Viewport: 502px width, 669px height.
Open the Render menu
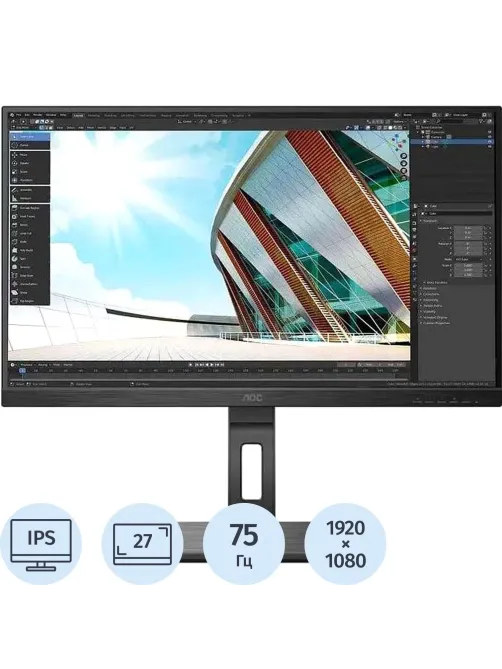(x=38, y=115)
